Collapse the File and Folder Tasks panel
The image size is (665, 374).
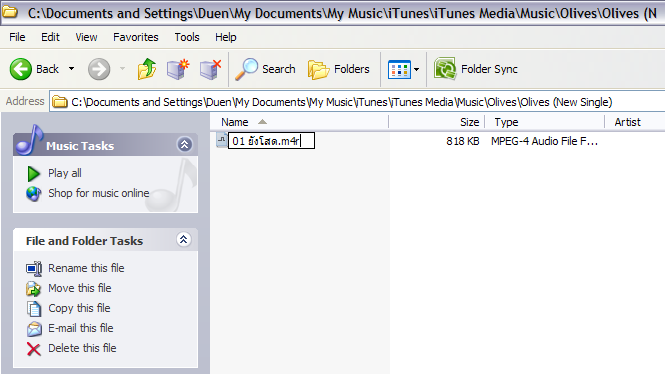click(184, 240)
